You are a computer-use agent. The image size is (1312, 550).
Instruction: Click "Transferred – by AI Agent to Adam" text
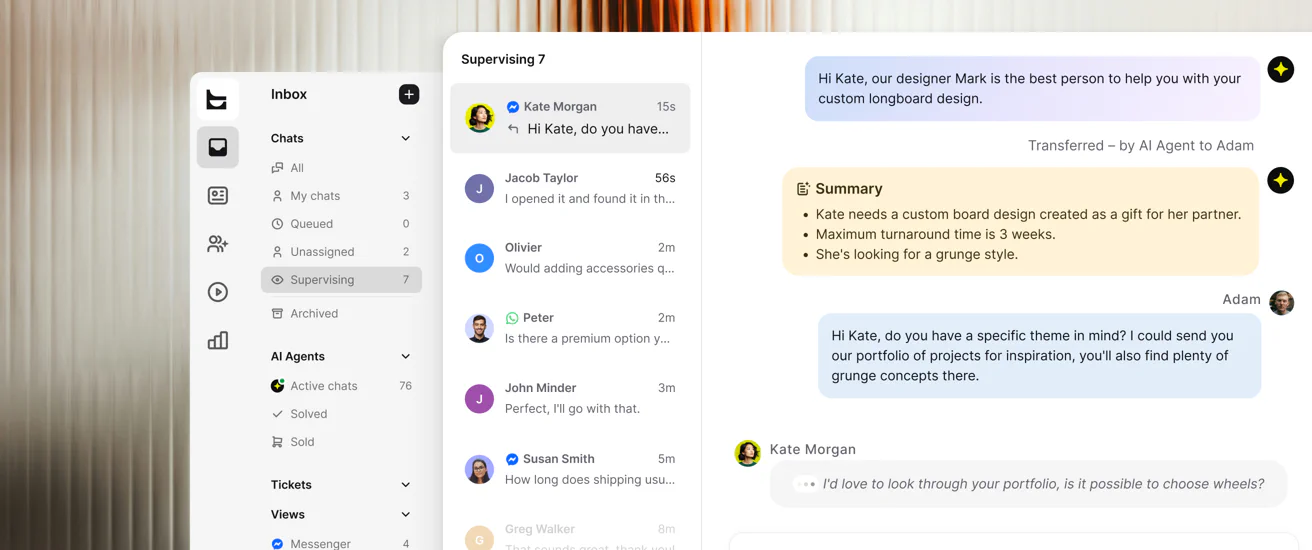pyautogui.click(x=1141, y=146)
